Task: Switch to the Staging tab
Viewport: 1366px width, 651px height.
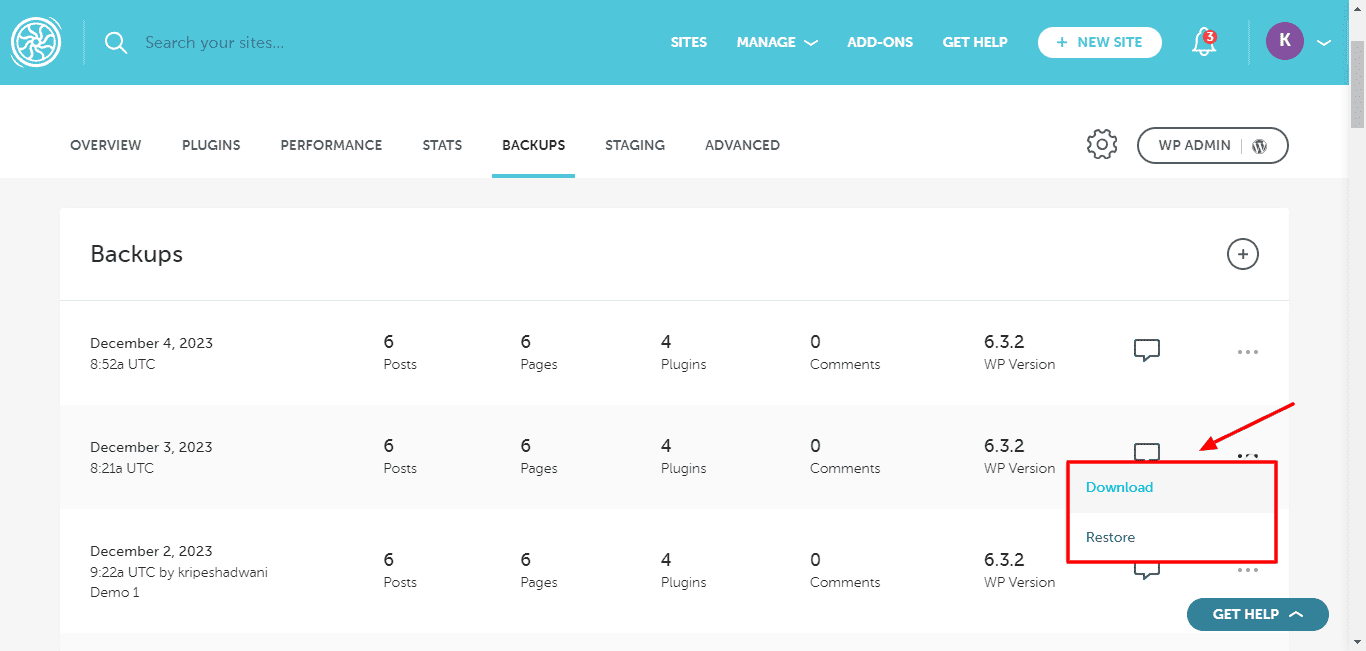Action: 634,145
